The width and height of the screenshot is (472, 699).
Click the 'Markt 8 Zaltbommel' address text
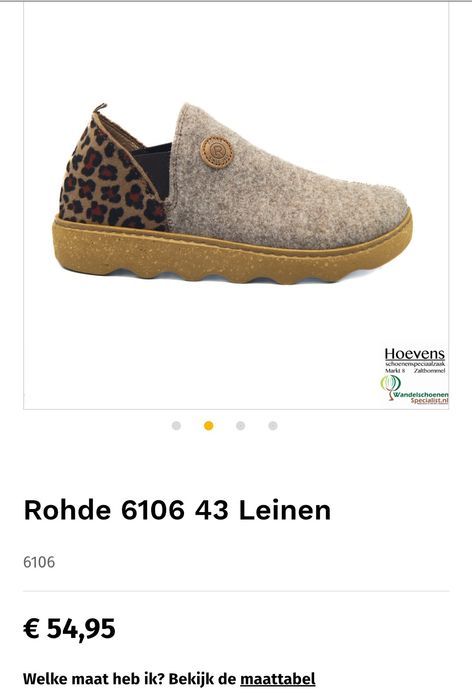(415, 370)
